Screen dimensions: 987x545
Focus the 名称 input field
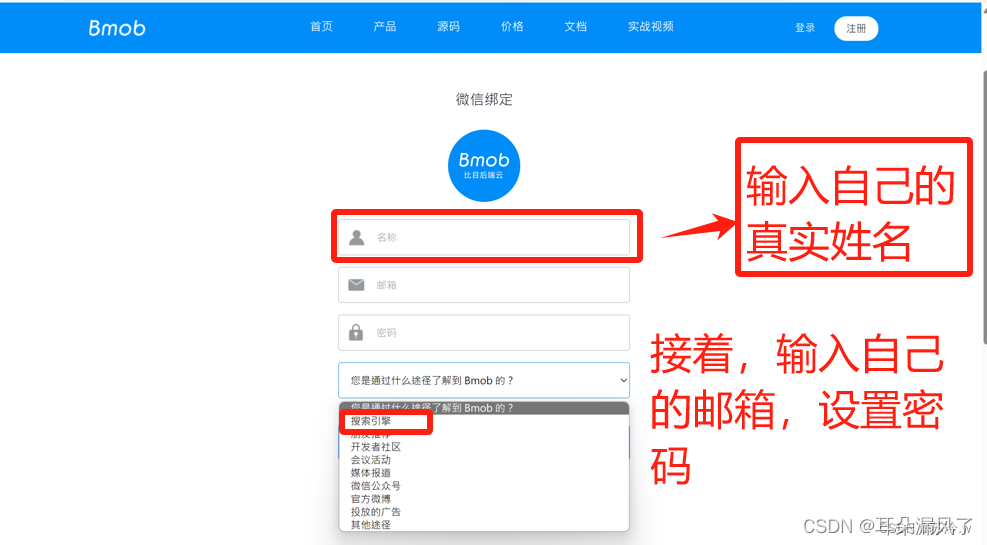(483, 237)
